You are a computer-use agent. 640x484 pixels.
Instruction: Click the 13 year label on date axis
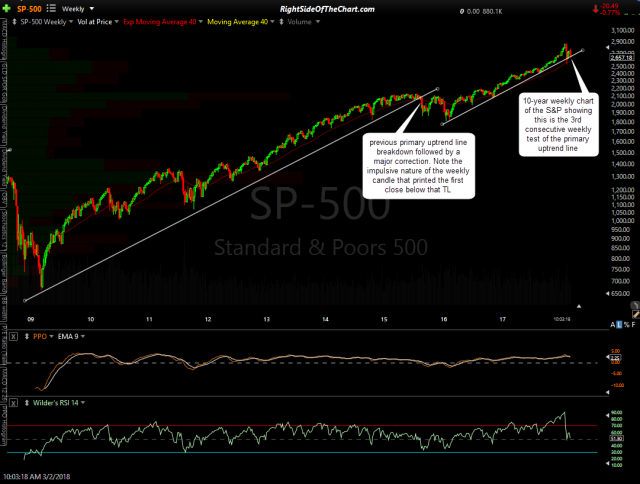tap(267, 319)
